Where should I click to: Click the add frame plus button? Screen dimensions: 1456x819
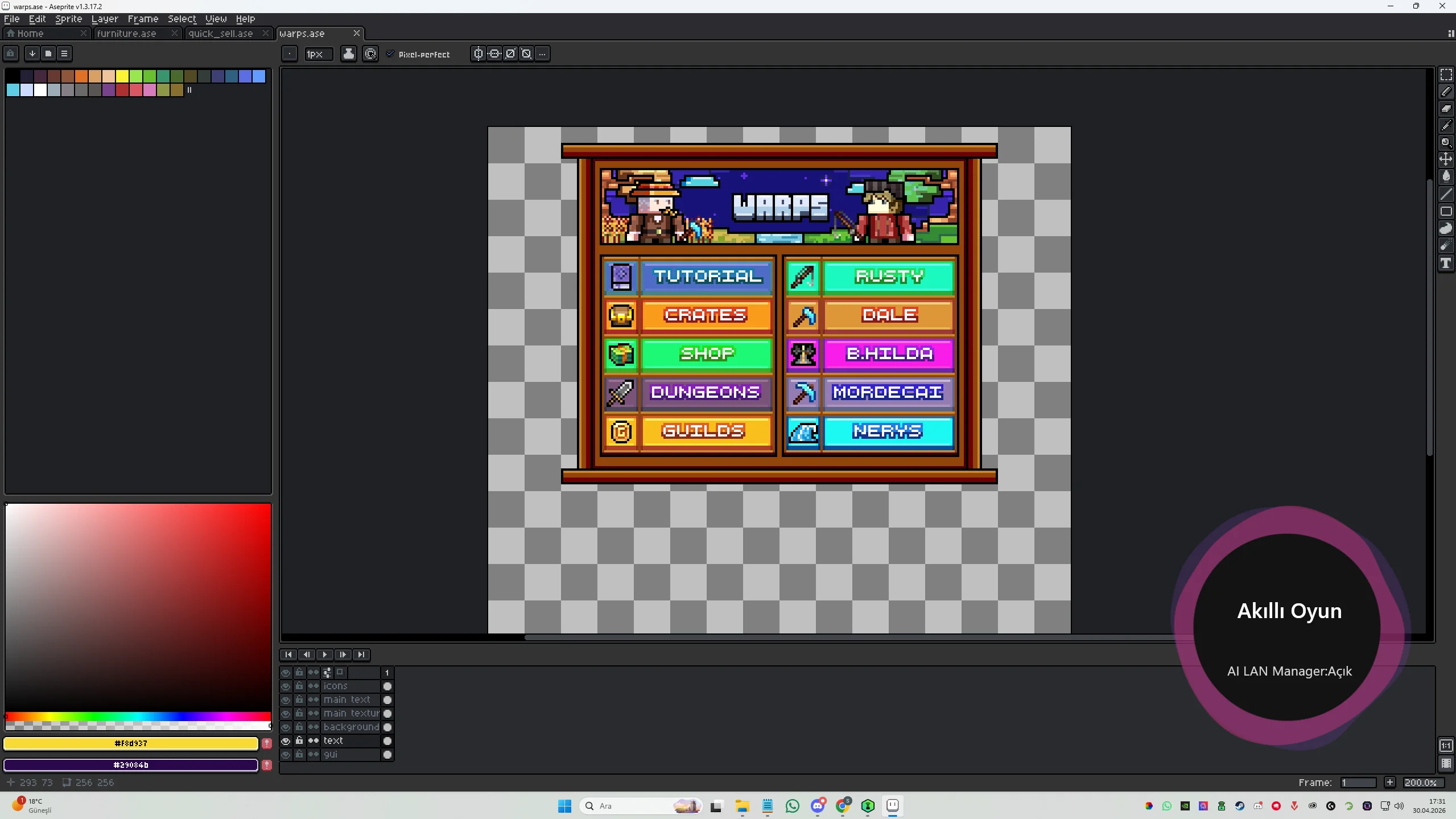[x=1389, y=783]
